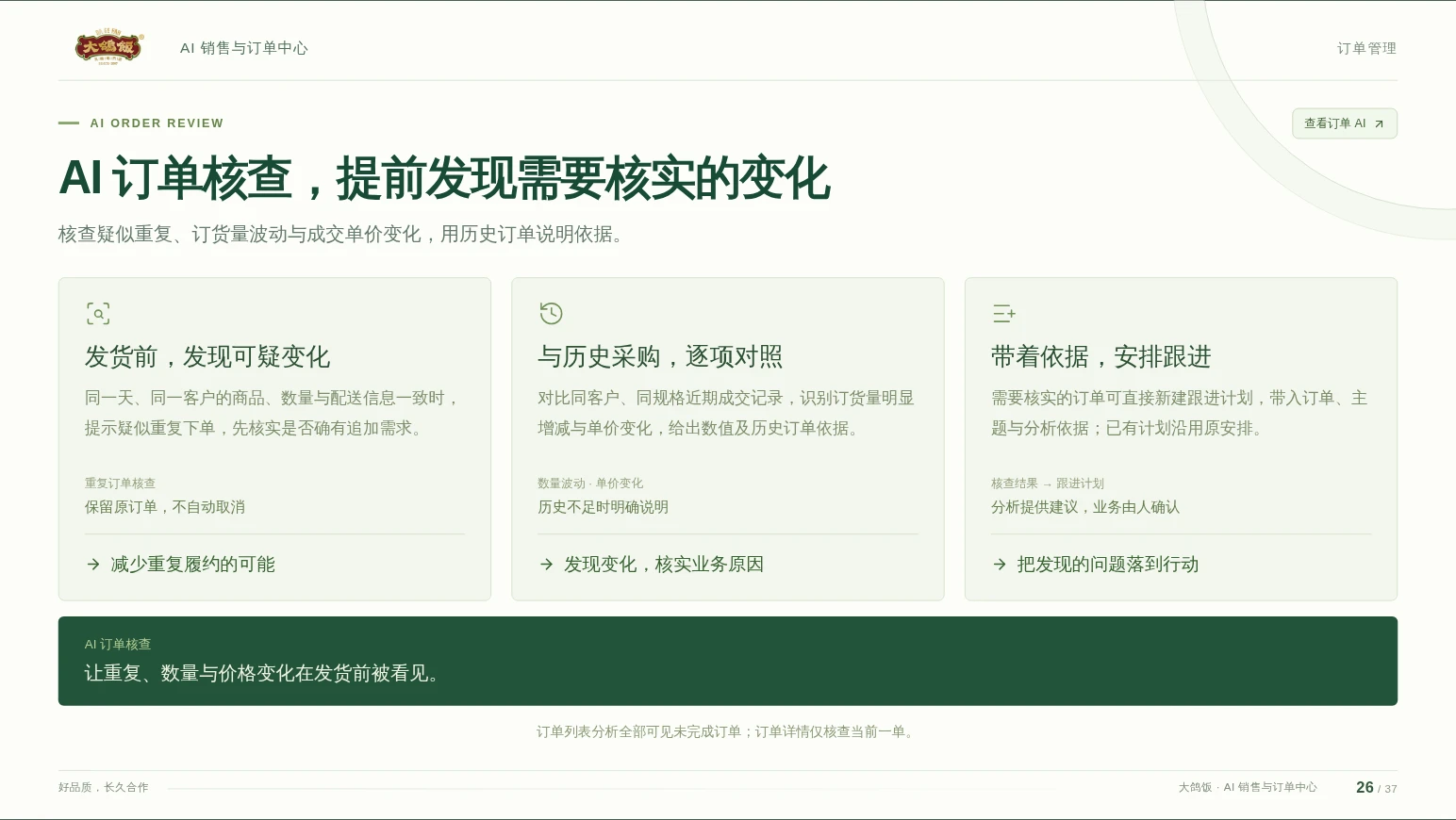This screenshot has width=1456, height=820.
Task: Click the text 保留原订单，不自动取消
Action: click(165, 507)
